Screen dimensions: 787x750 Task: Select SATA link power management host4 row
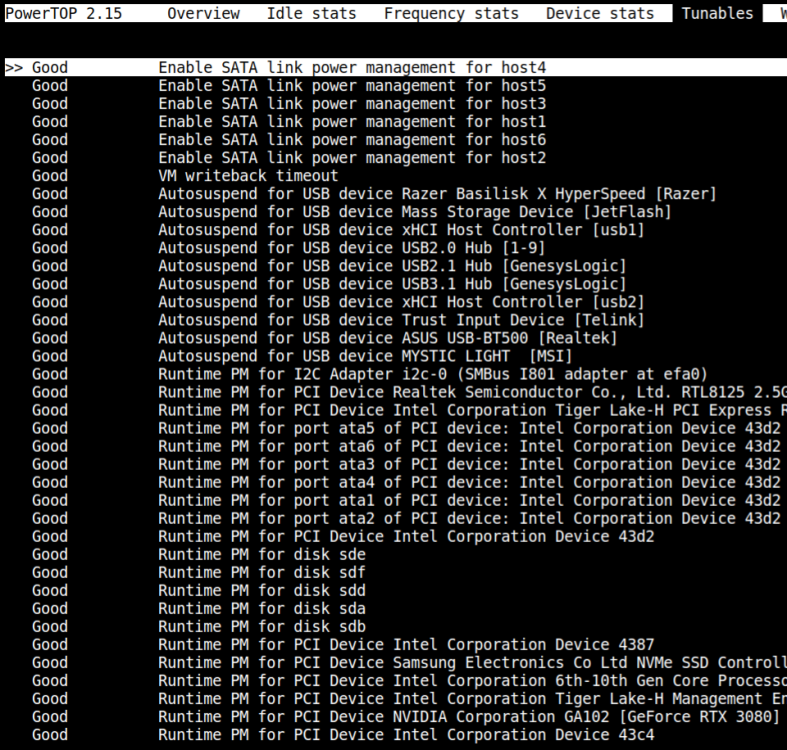point(396,67)
